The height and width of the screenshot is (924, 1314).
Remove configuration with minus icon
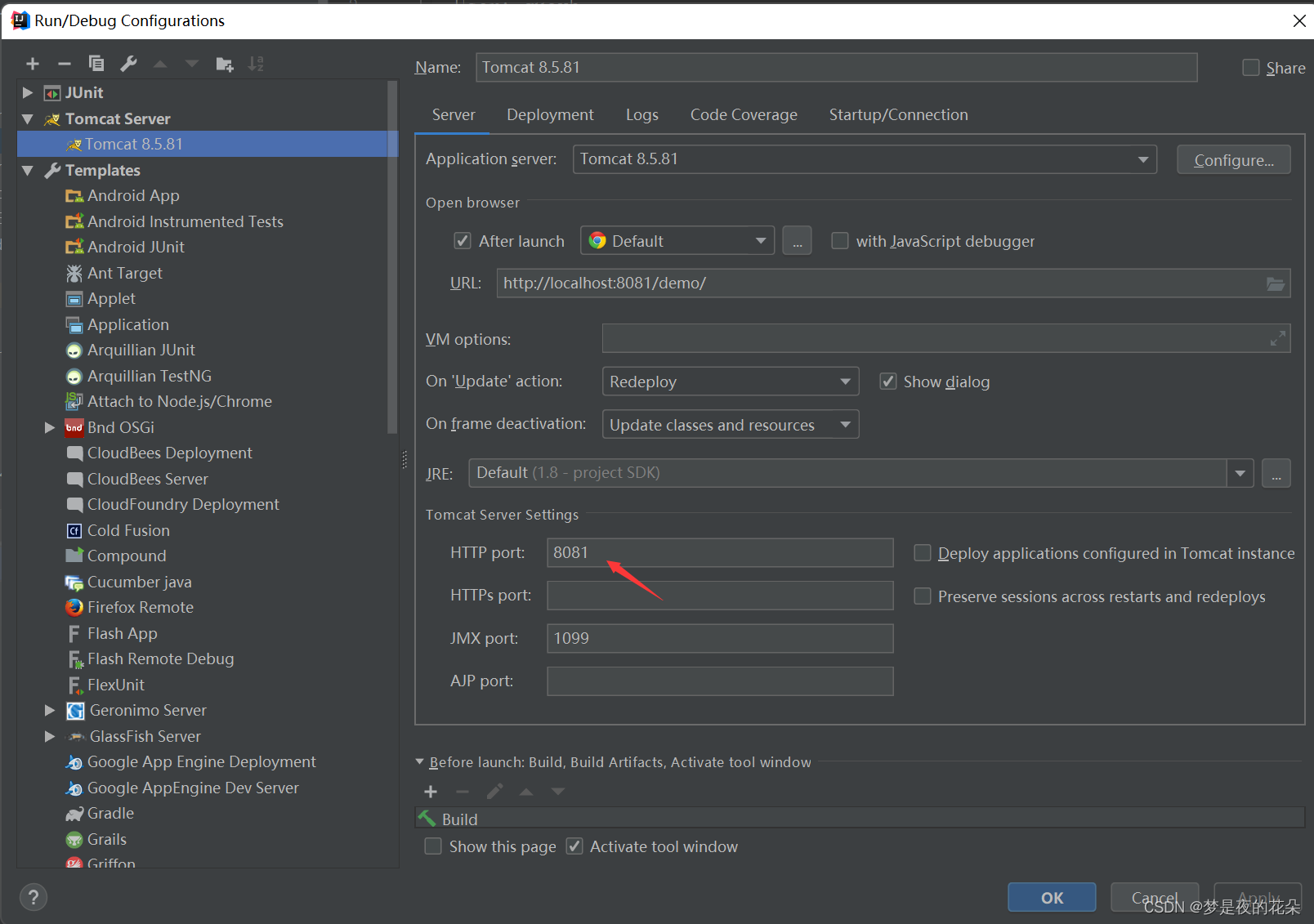point(65,64)
